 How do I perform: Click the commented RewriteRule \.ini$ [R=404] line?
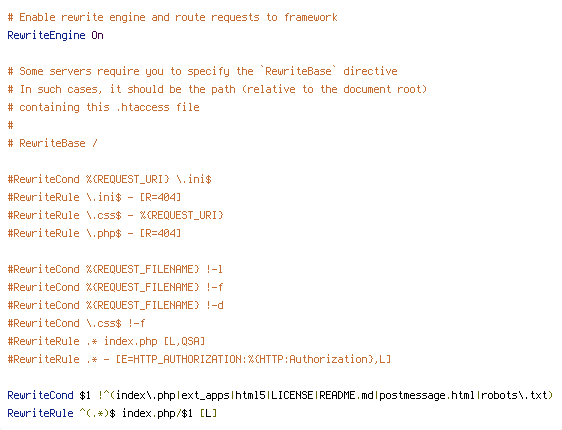94,197
